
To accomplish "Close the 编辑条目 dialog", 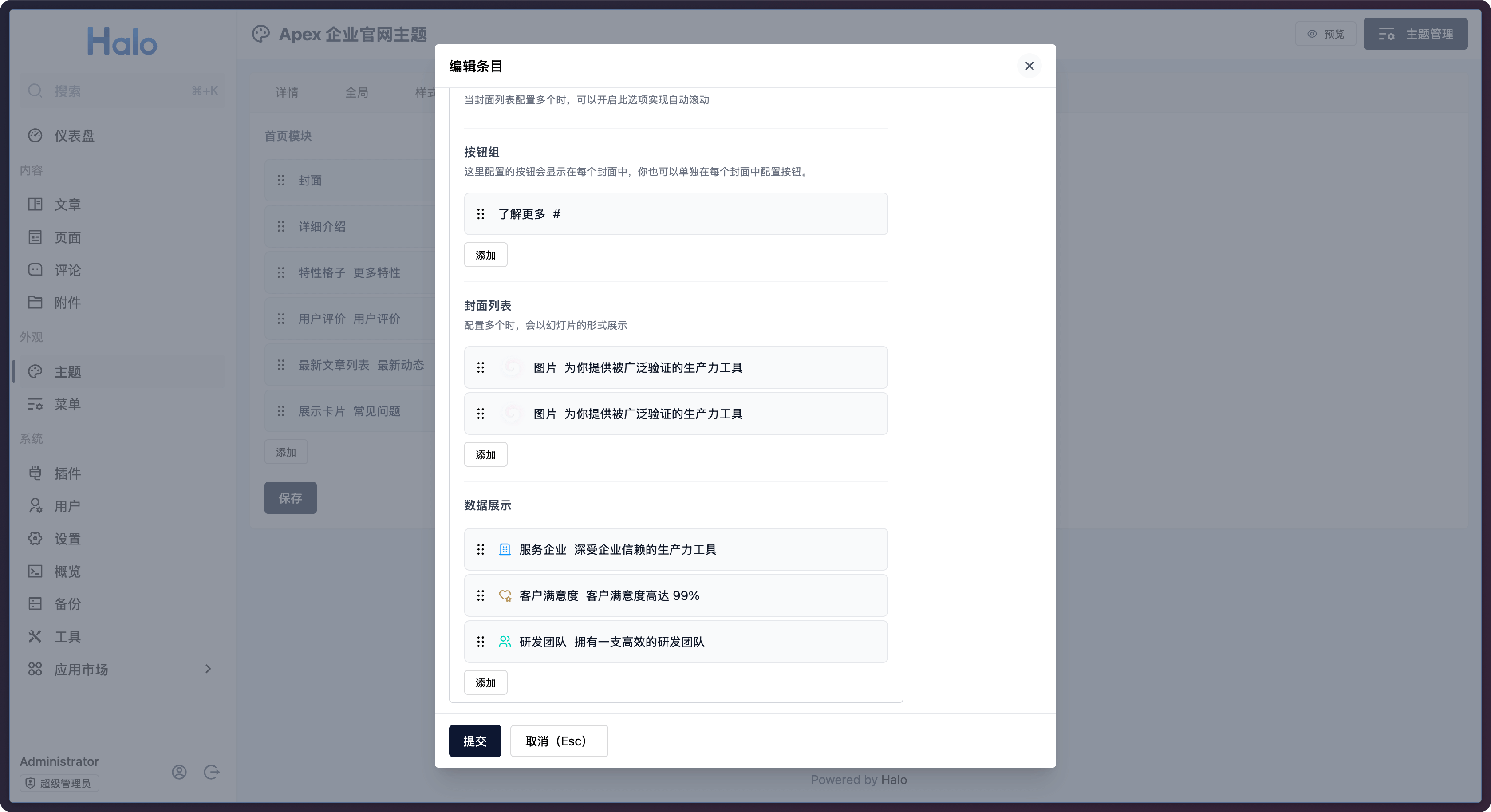I will (1029, 65).
